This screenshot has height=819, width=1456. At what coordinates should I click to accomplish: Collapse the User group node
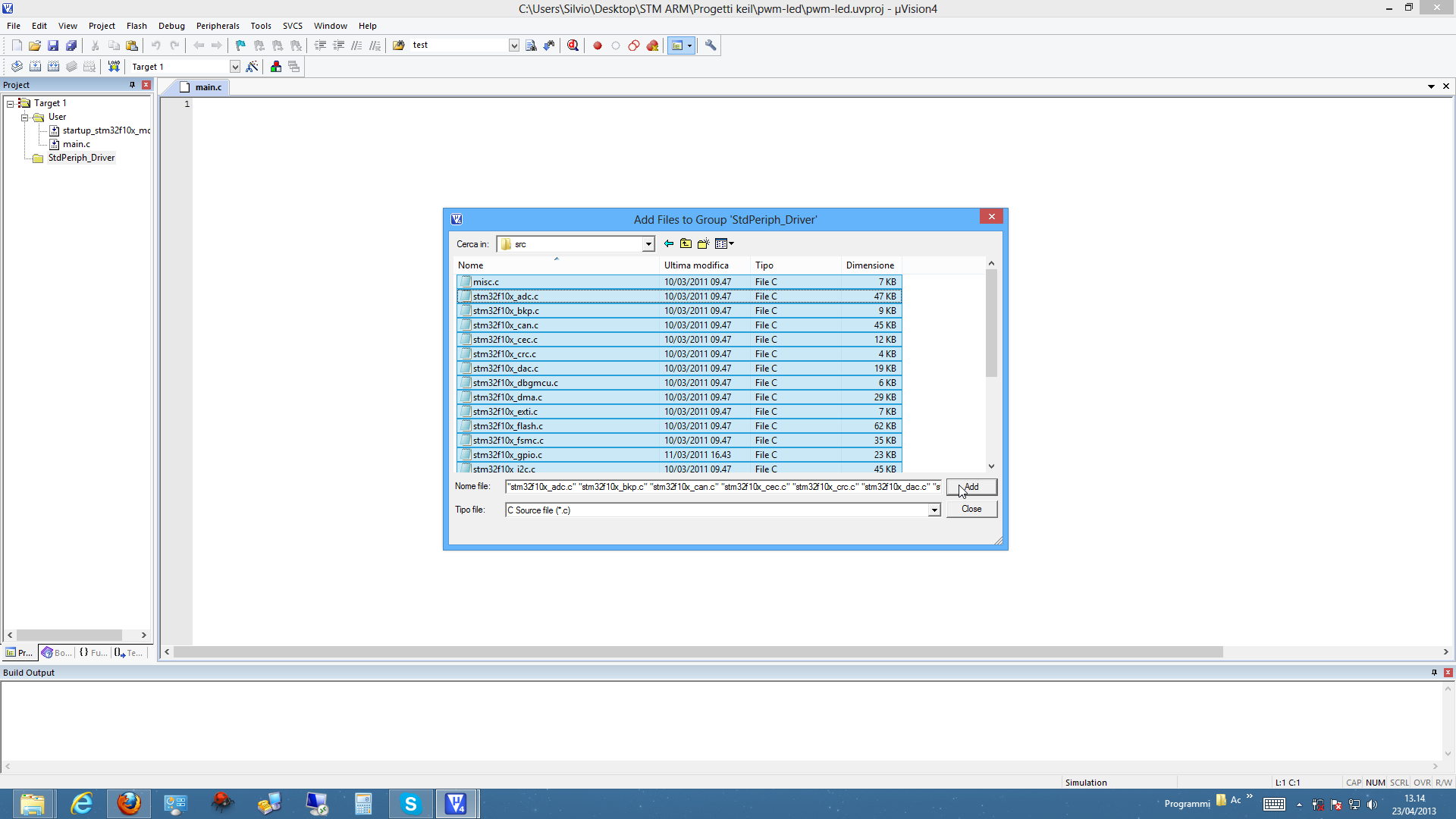coord(24,118)
